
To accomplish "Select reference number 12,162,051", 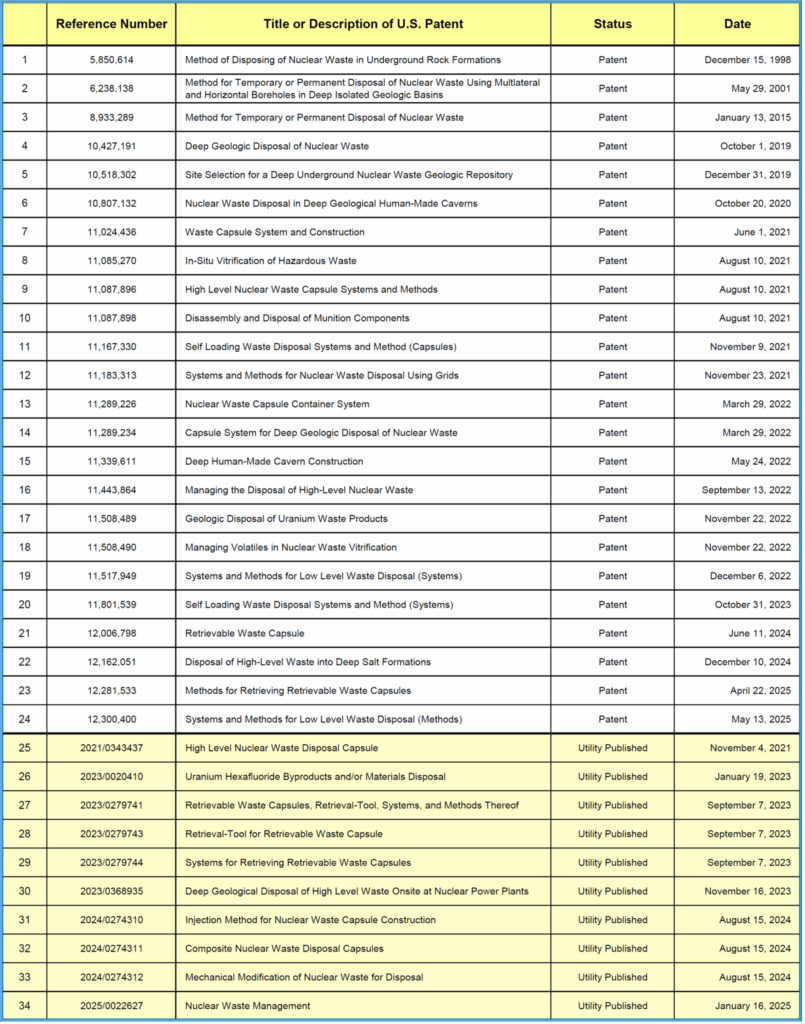I will [112, 662].
